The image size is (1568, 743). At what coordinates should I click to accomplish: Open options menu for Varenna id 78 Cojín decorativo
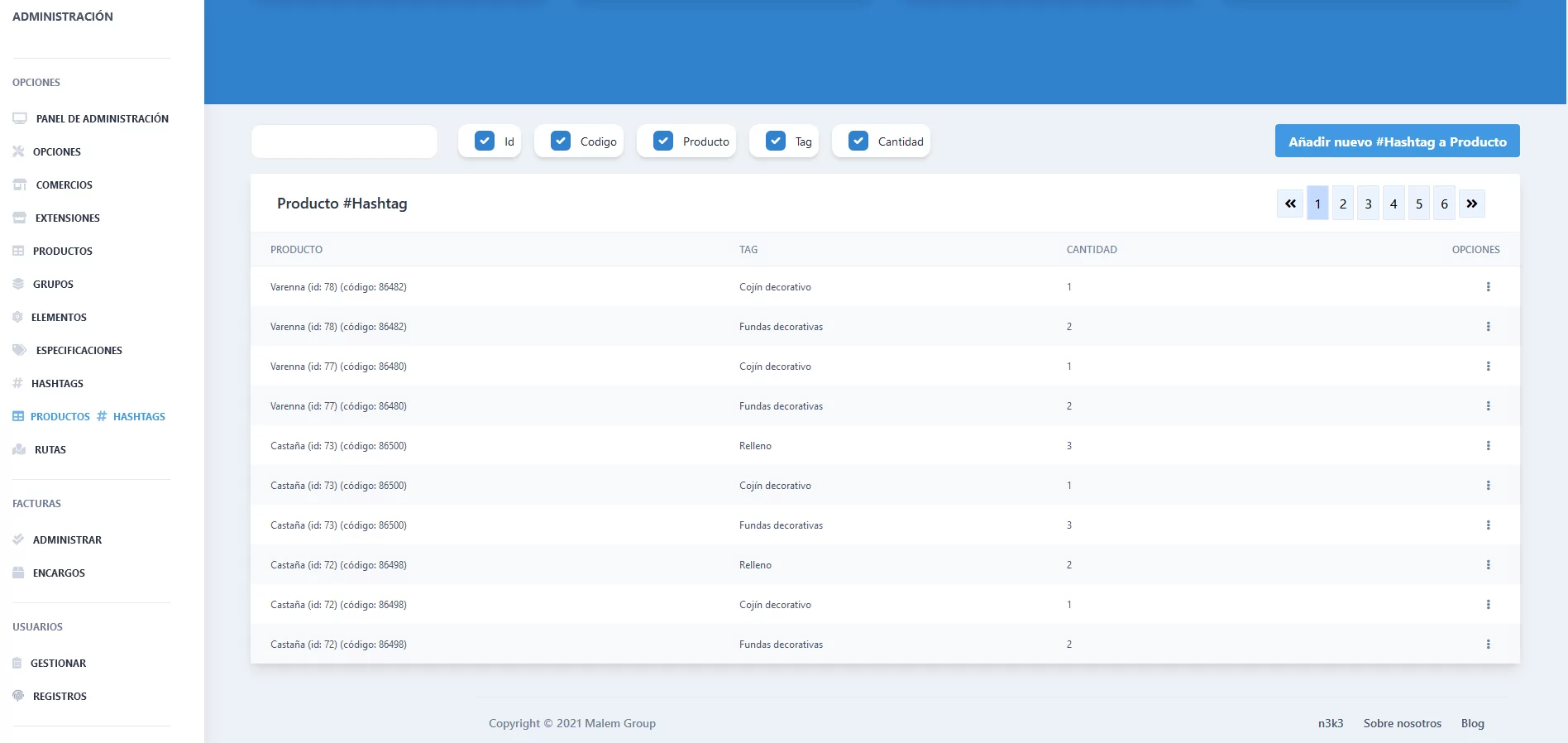pos(1488,287)
